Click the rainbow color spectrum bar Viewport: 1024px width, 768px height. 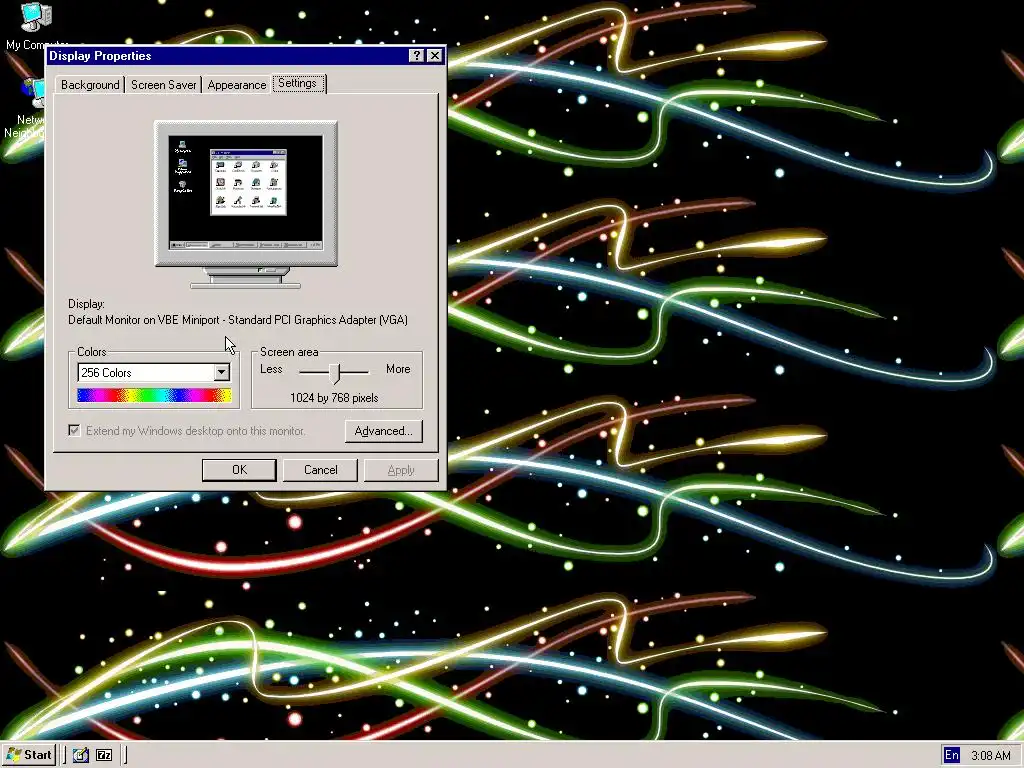[x=154, y=395]
